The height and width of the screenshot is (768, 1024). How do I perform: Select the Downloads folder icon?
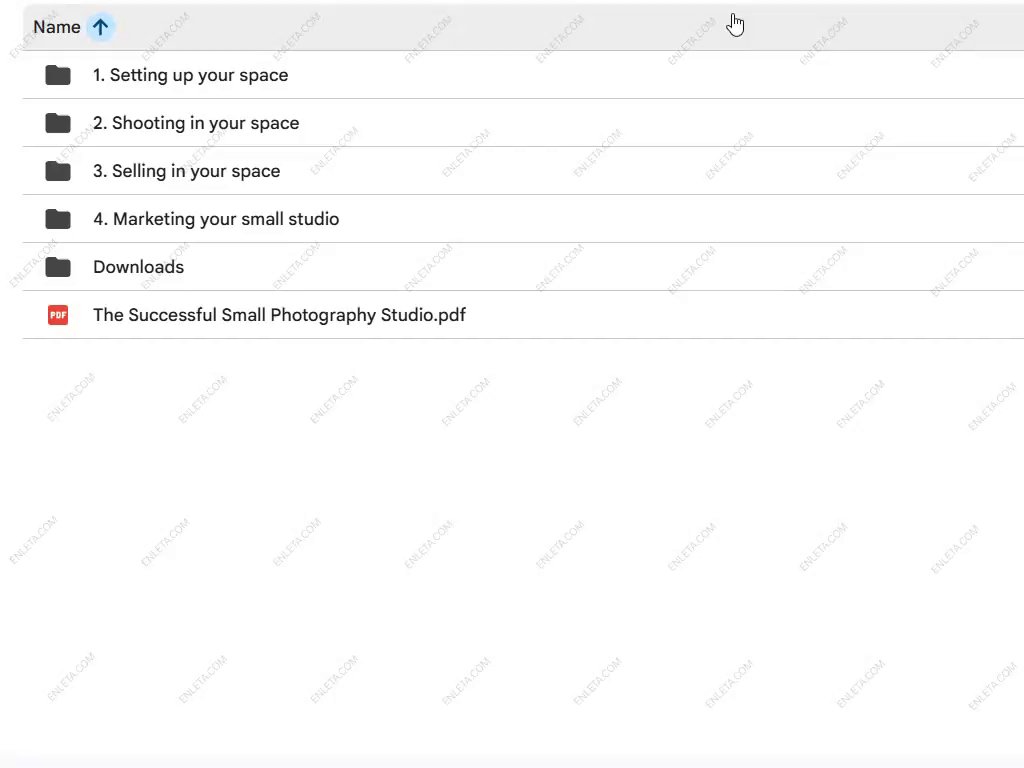tap(58, 267)
